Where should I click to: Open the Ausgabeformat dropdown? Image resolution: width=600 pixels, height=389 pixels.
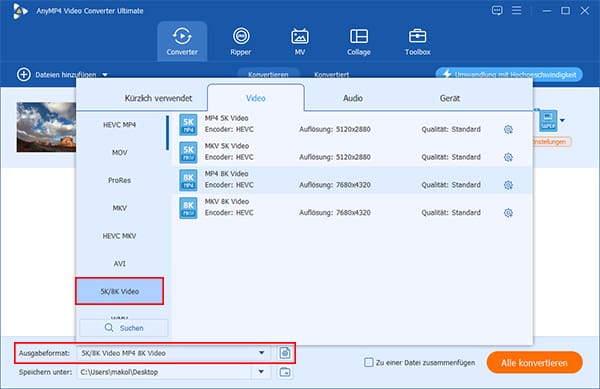click(x=261, y=353)
